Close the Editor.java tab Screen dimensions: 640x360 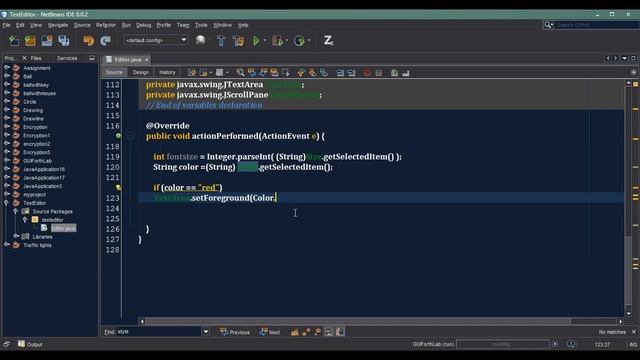pyautogui.click(x=147, y=60)
